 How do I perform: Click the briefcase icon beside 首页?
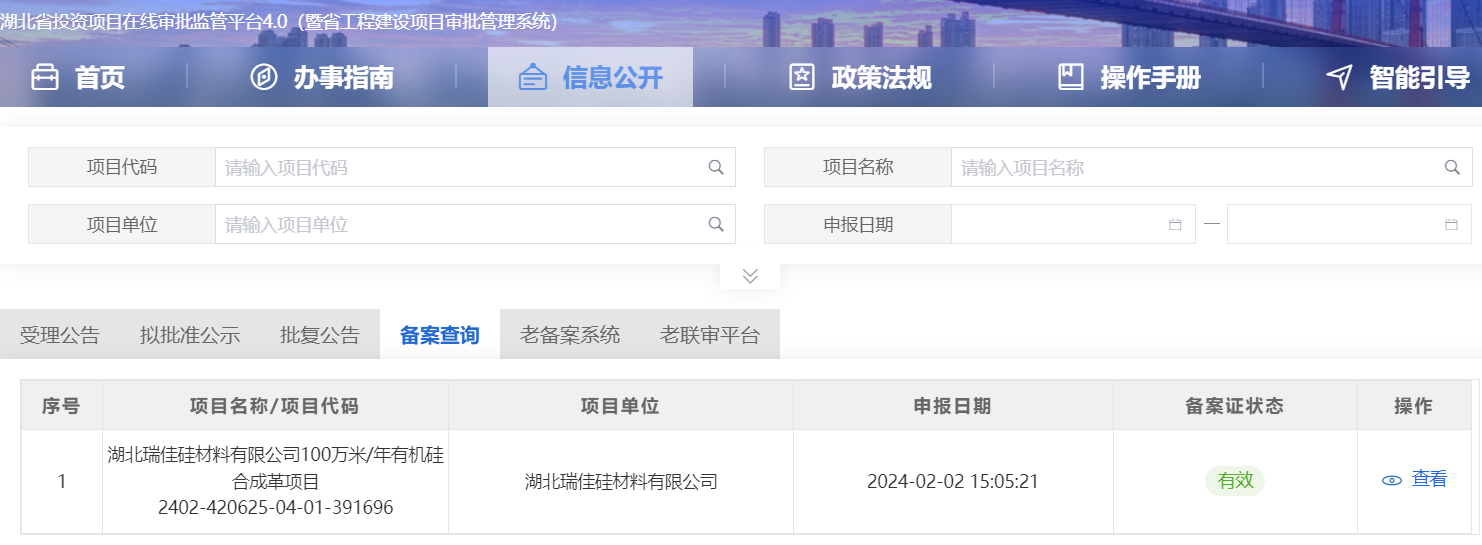45,77
